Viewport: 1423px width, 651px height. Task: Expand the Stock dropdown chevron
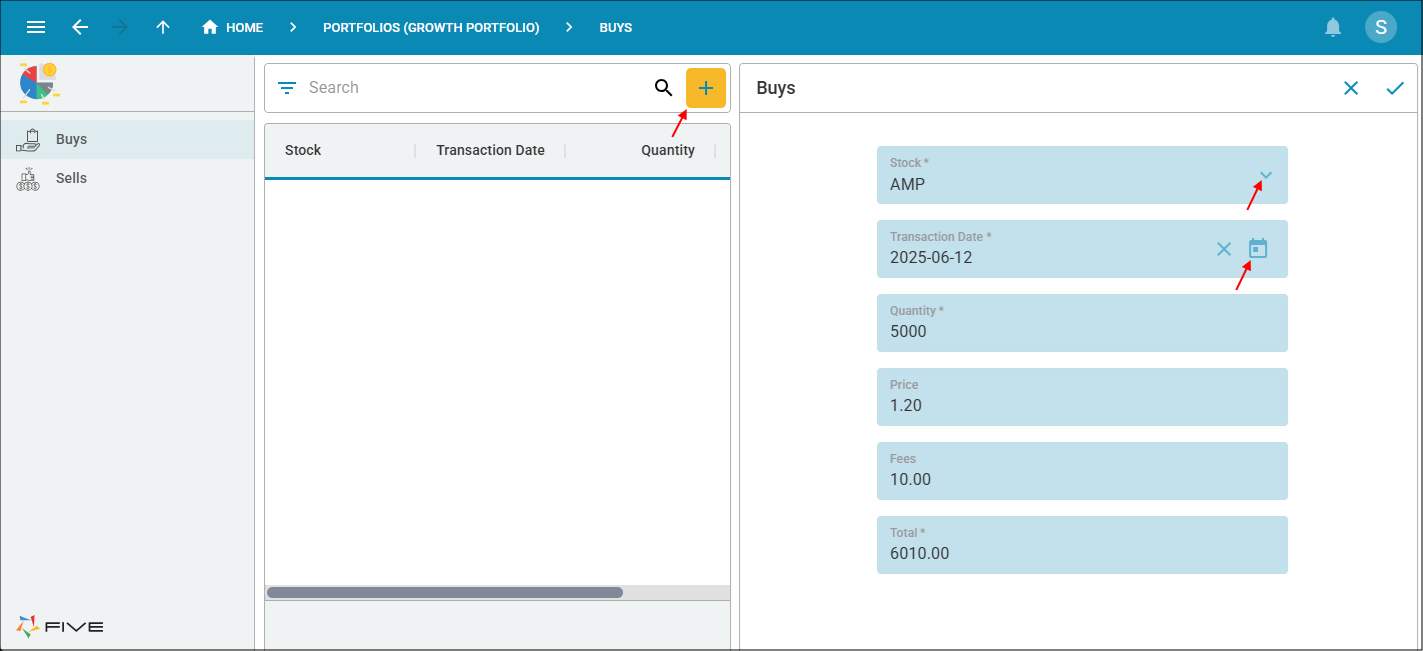point(1266,176)
